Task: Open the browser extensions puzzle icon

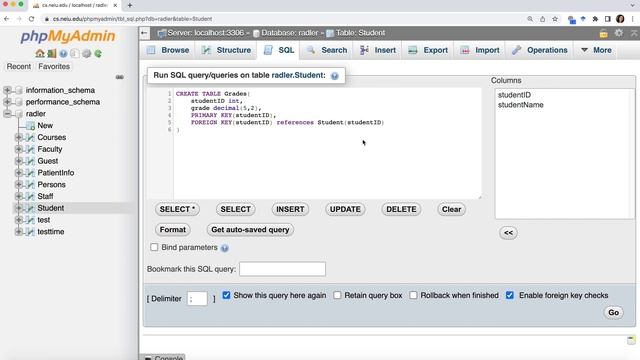Action: tap(595, 19)
